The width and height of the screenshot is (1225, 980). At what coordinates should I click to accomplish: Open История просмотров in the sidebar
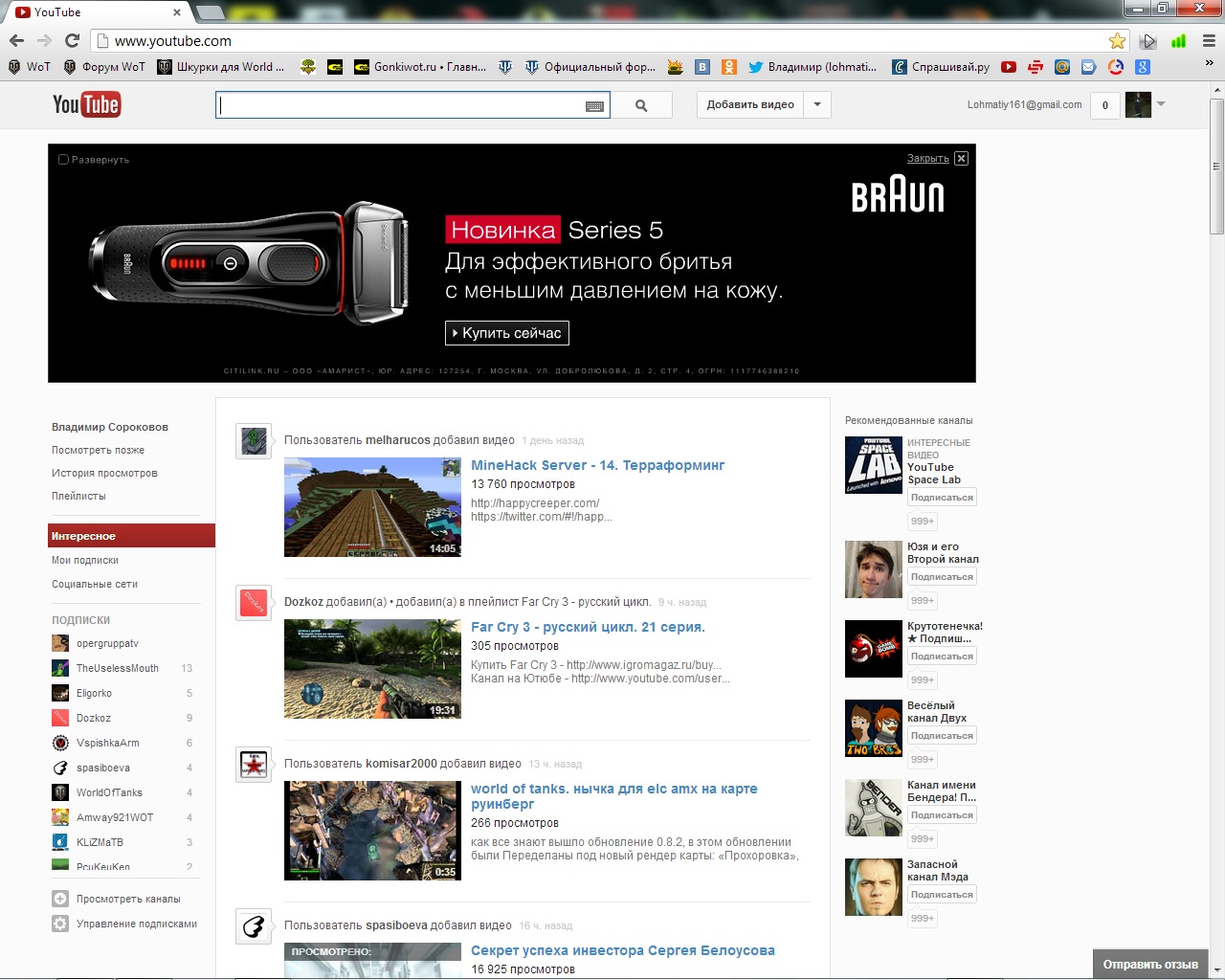click(104, 473)
